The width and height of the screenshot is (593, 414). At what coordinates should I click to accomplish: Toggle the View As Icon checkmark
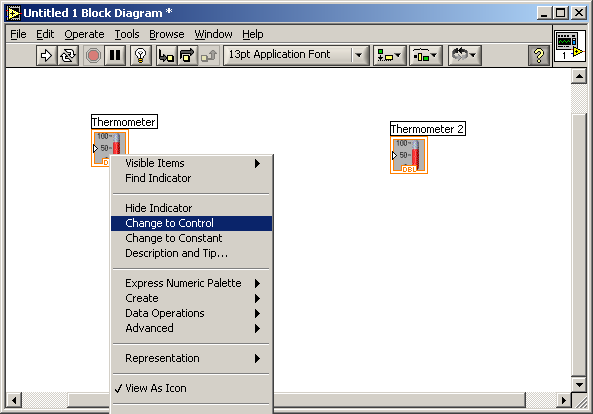click(191, 388)
